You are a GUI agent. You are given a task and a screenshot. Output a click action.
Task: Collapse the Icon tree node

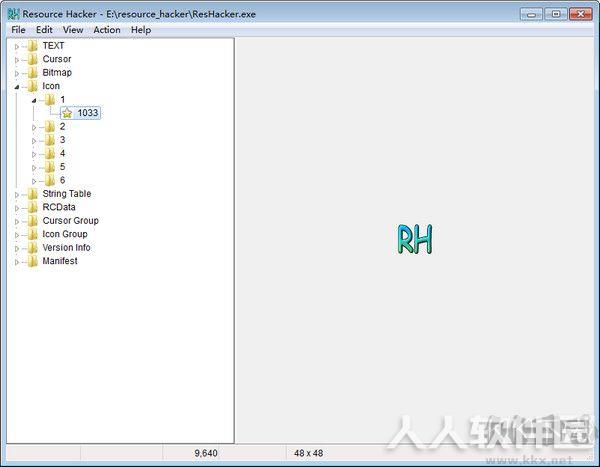17,87
